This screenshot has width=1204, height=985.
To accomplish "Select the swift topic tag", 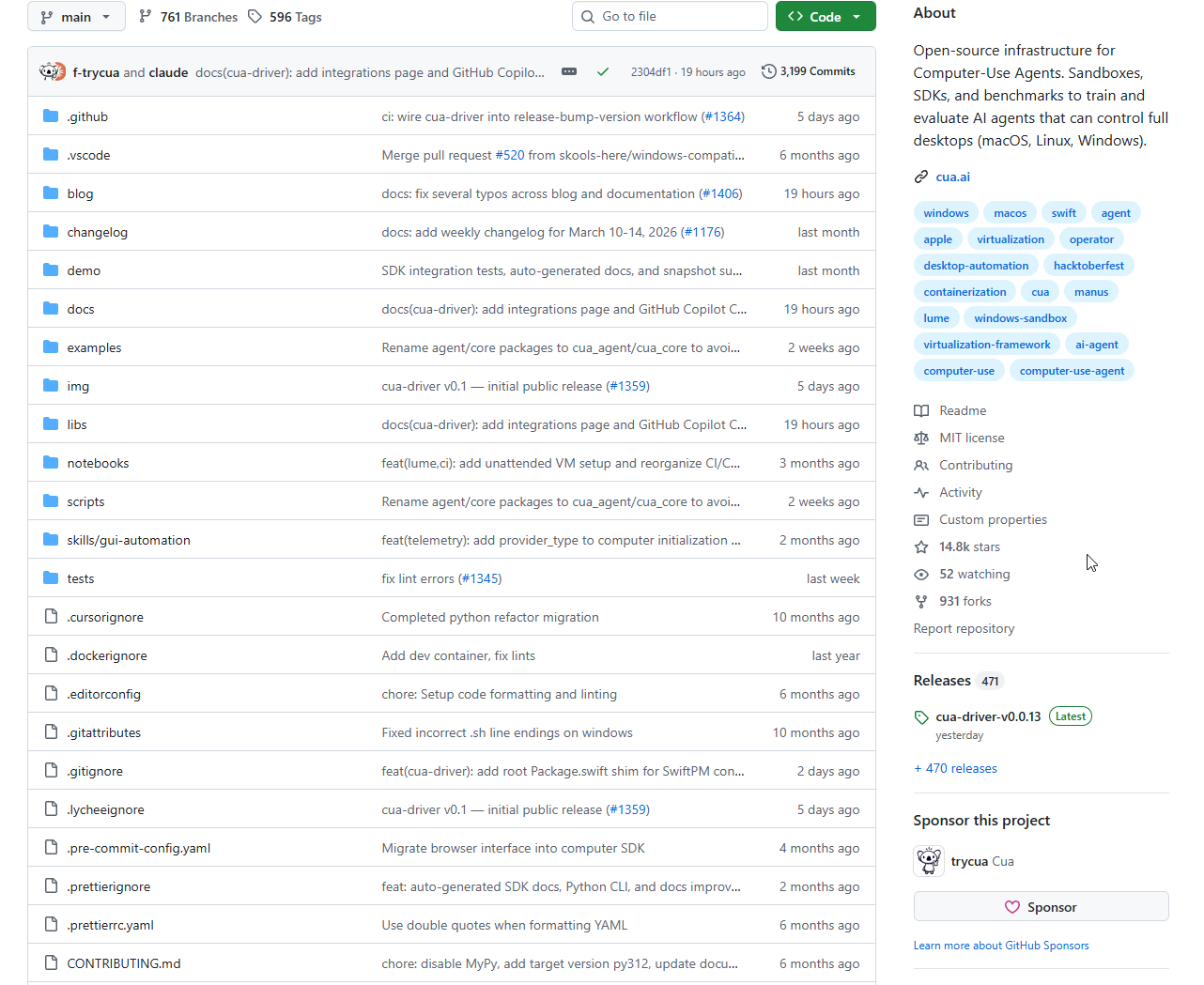I will (x=1063, y=213).
